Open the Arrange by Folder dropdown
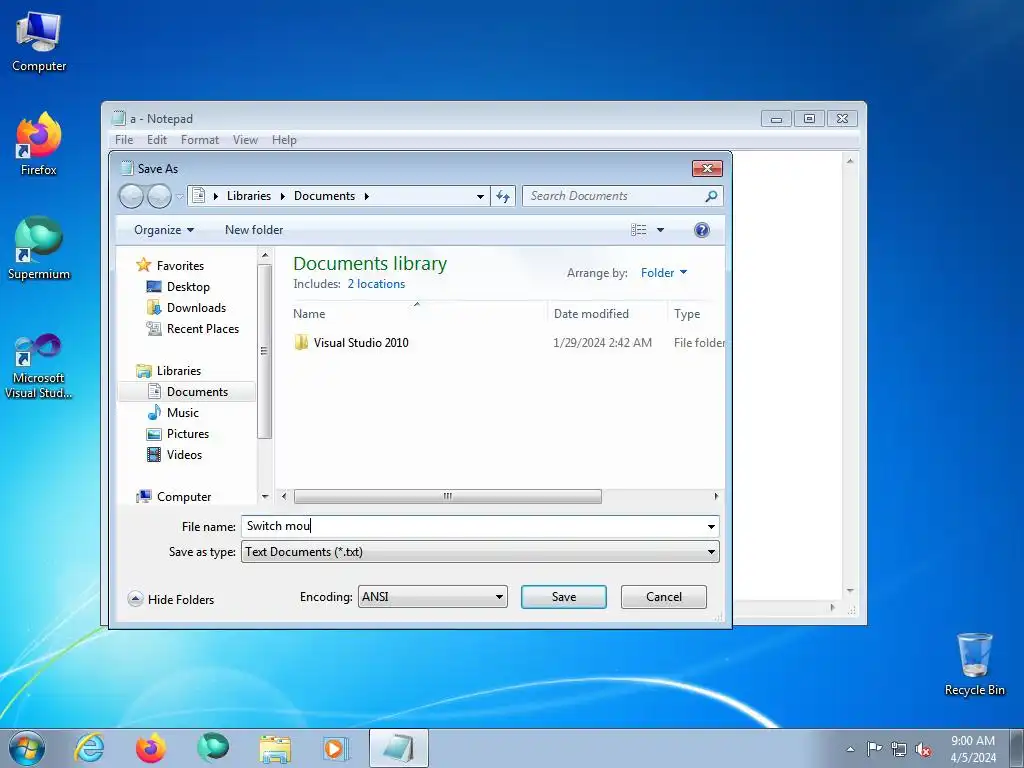The height and width of the screenshot is (768, 1024). coord(664,272)
